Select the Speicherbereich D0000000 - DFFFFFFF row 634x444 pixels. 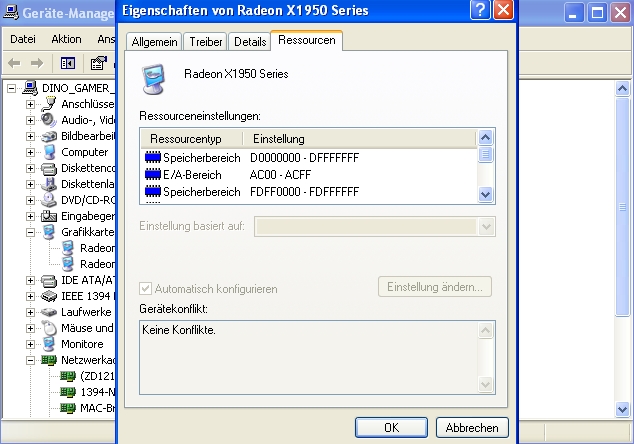pos(308,158)
